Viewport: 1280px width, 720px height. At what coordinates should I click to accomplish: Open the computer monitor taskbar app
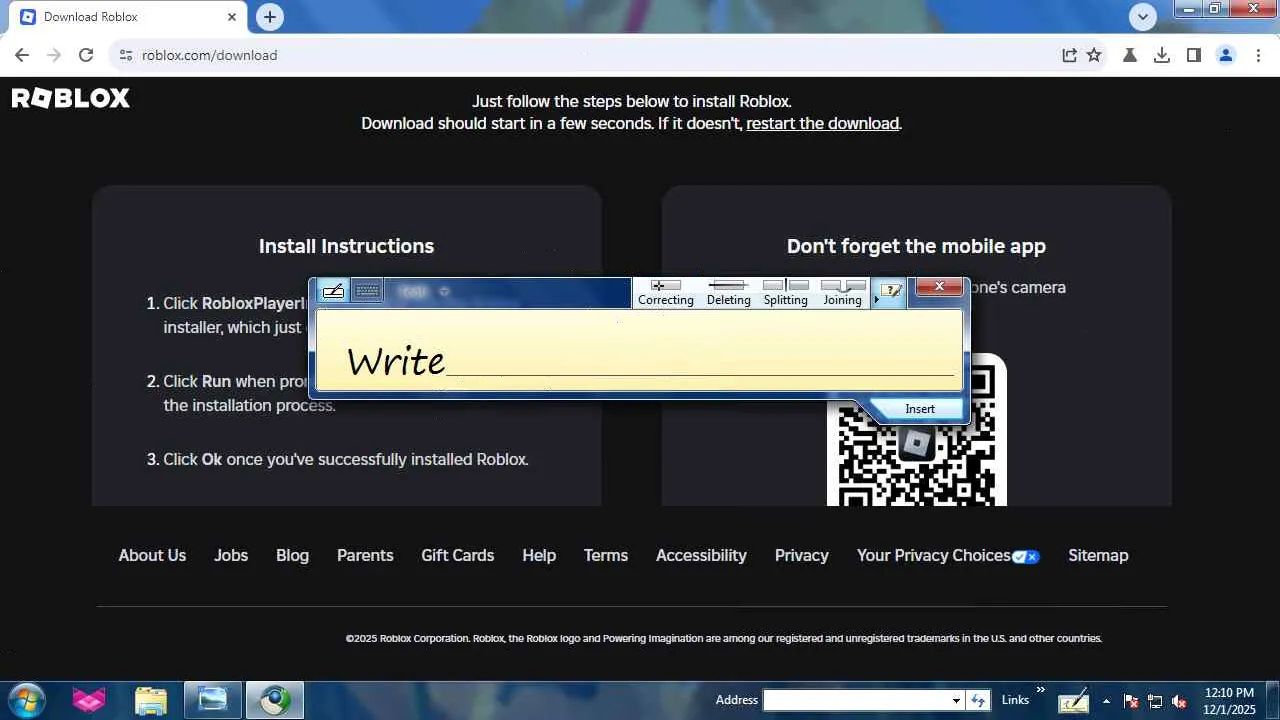212,700
